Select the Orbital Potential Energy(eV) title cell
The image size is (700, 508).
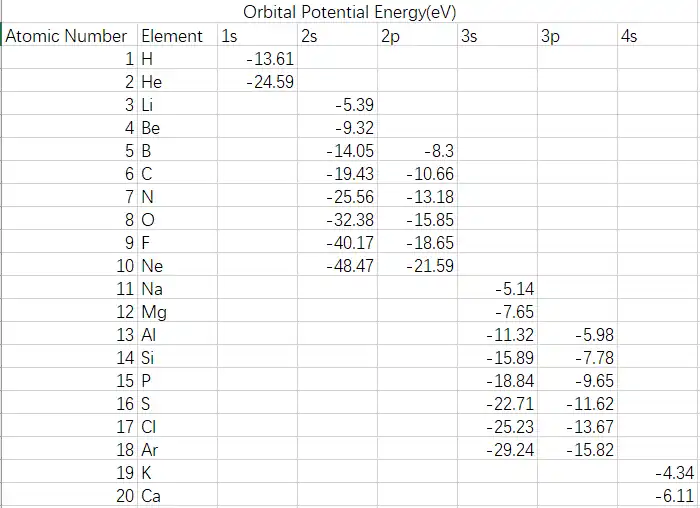point(349,13)
